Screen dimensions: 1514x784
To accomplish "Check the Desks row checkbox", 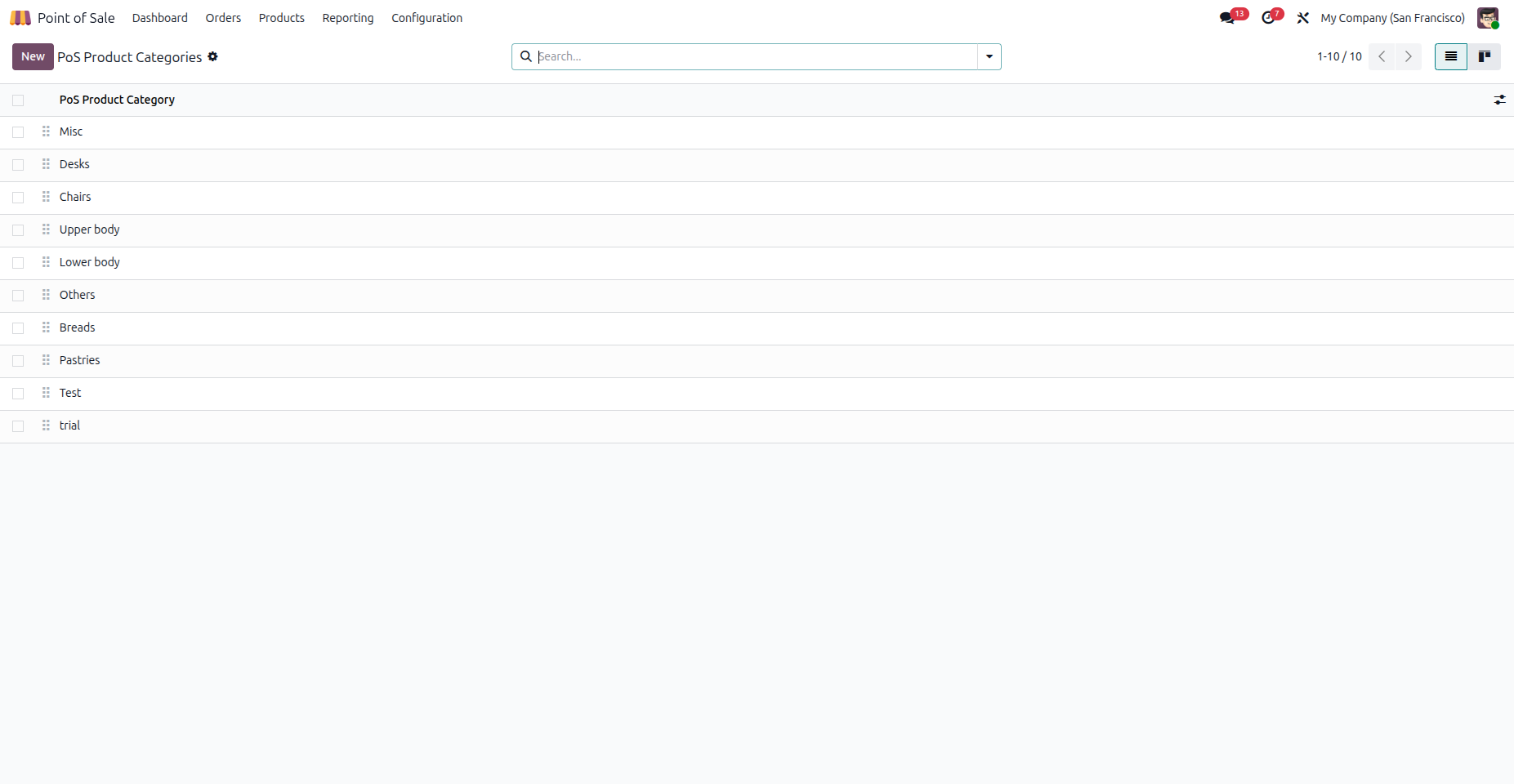I will 18,165.
